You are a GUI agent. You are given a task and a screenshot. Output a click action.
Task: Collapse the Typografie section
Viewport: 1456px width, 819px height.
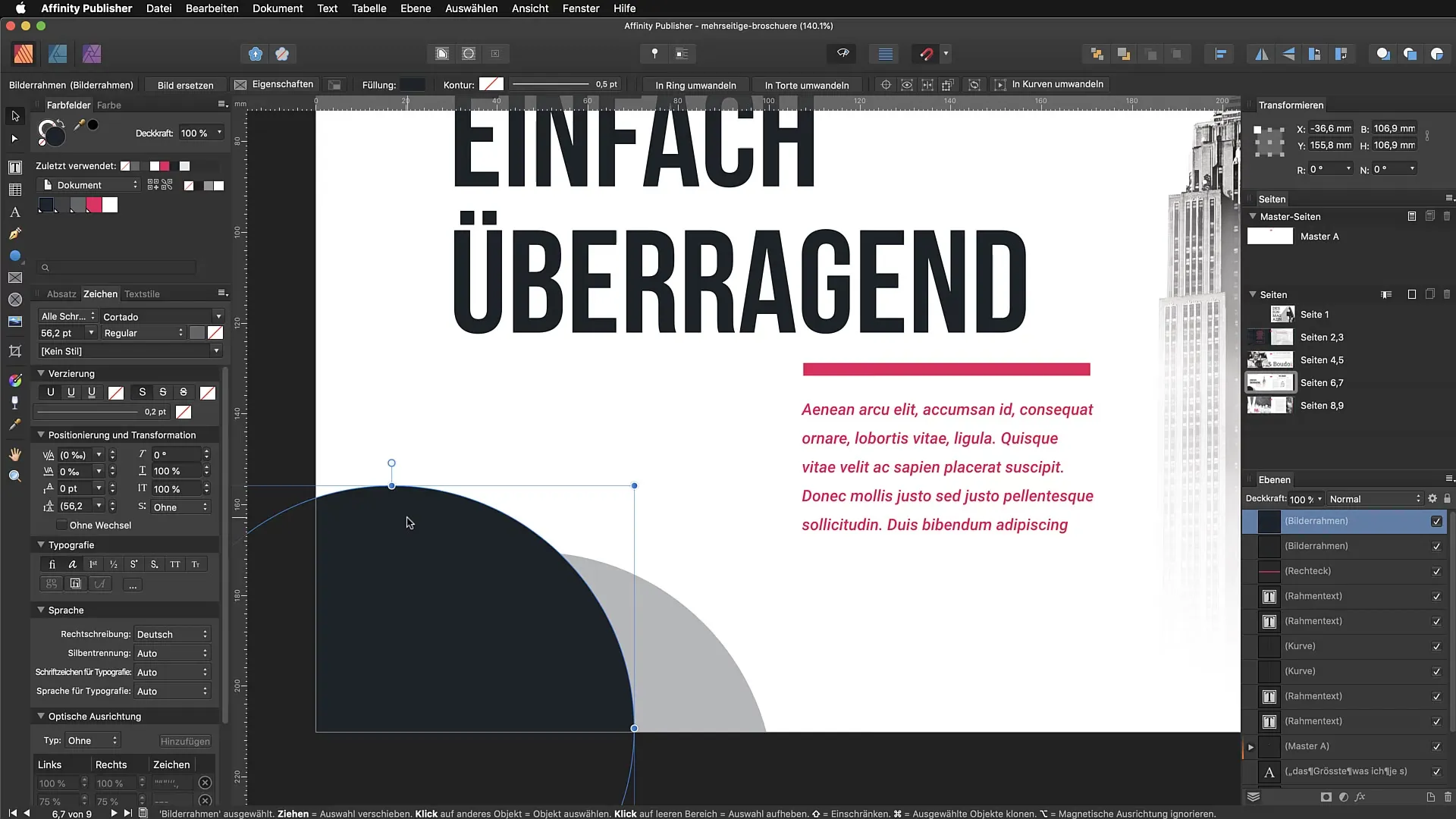pos(41,544)
